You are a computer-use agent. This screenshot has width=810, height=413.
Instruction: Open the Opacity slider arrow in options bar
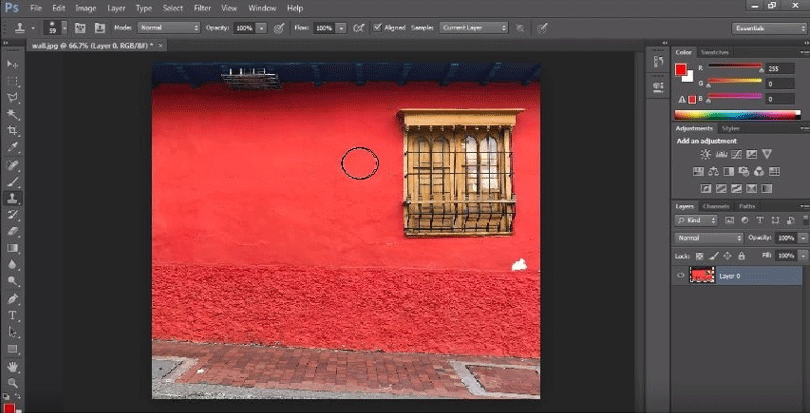click(x=262, y=28)
